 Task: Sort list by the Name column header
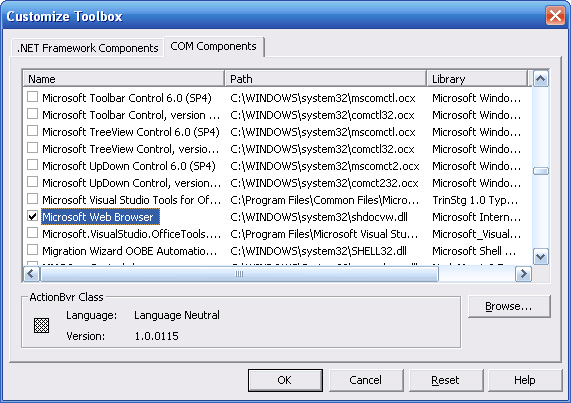[124, 79]
